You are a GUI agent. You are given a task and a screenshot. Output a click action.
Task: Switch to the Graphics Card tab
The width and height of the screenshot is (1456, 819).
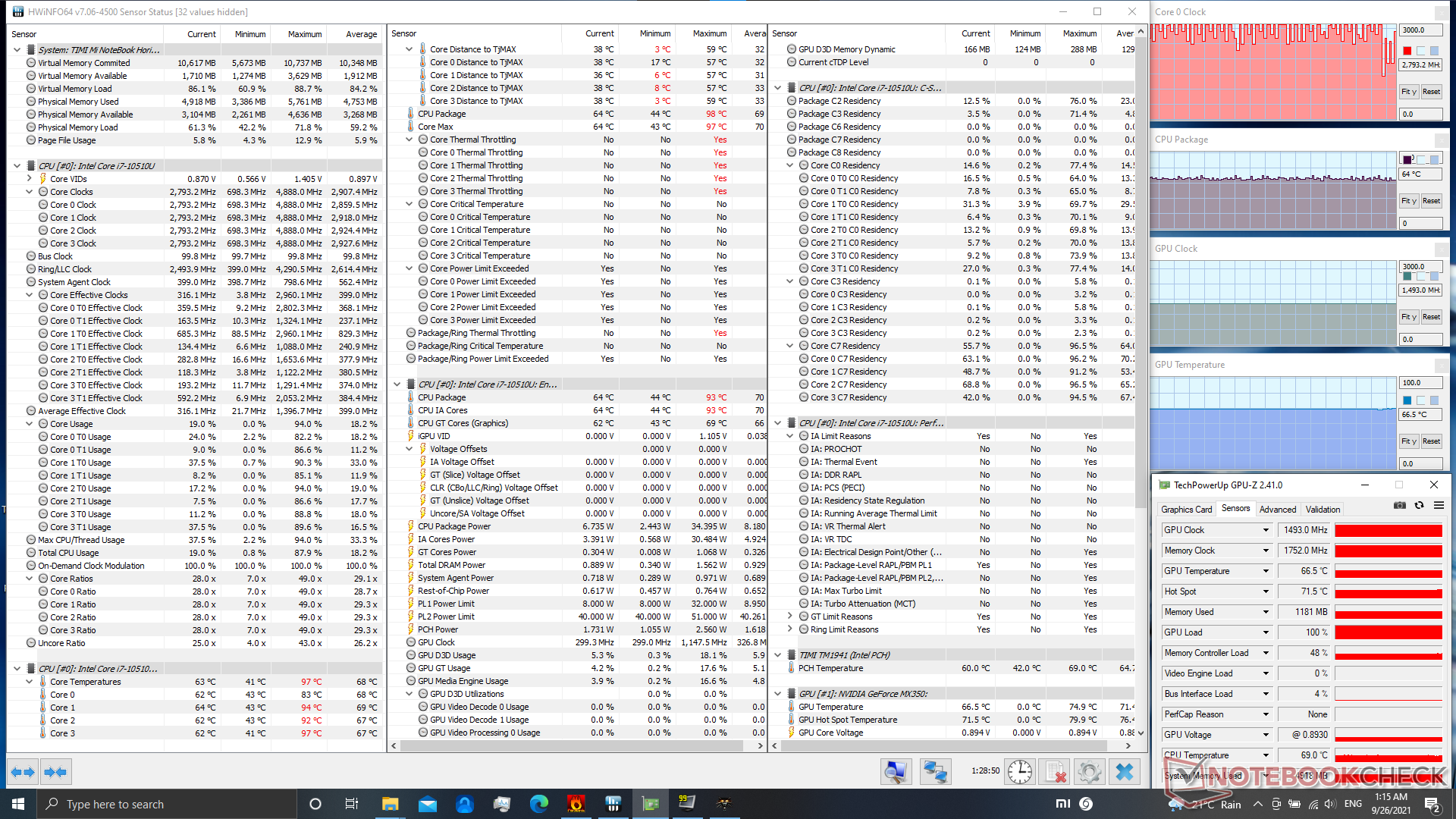click(1186, 510)
